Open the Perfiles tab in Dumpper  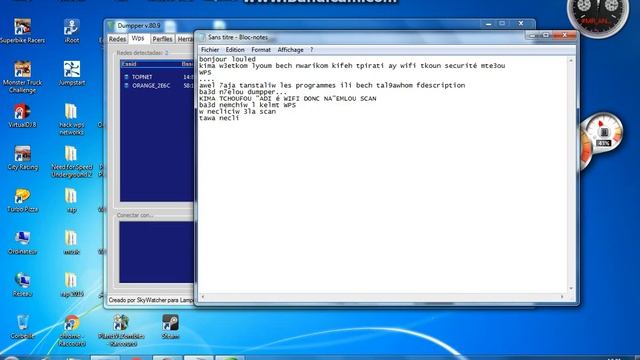(162, 39)
